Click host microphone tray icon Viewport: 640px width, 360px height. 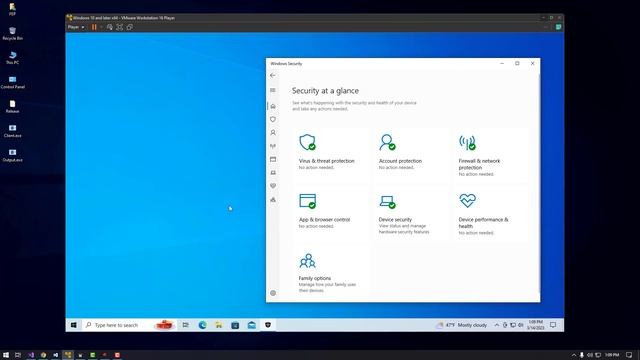pyautogui.click(x=582, y=355)
